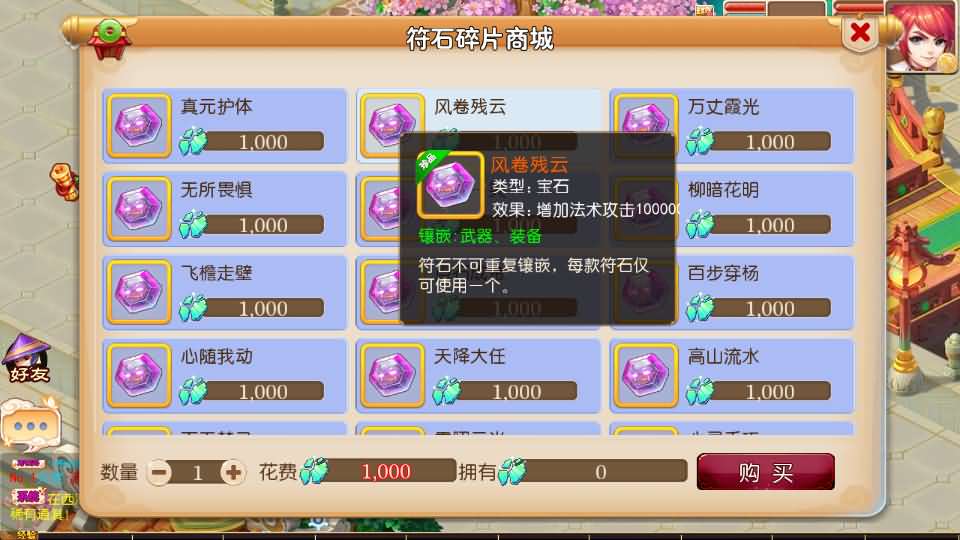The height and width of the screenshot is (540, 960).
Task: Click the 拥有 owned gems field
Action: [x=591, y=471]
